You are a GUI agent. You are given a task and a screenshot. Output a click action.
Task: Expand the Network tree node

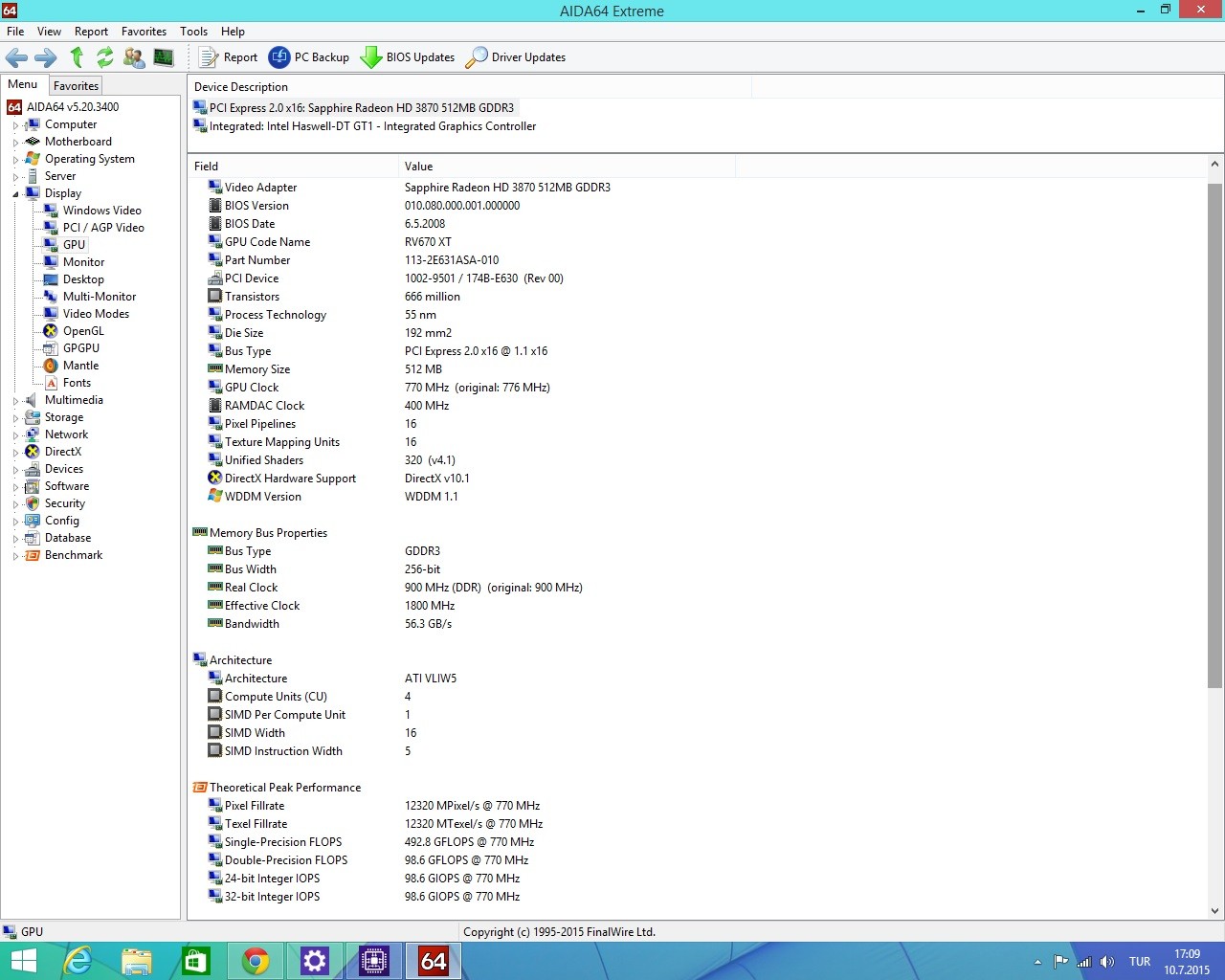point(15,435)
